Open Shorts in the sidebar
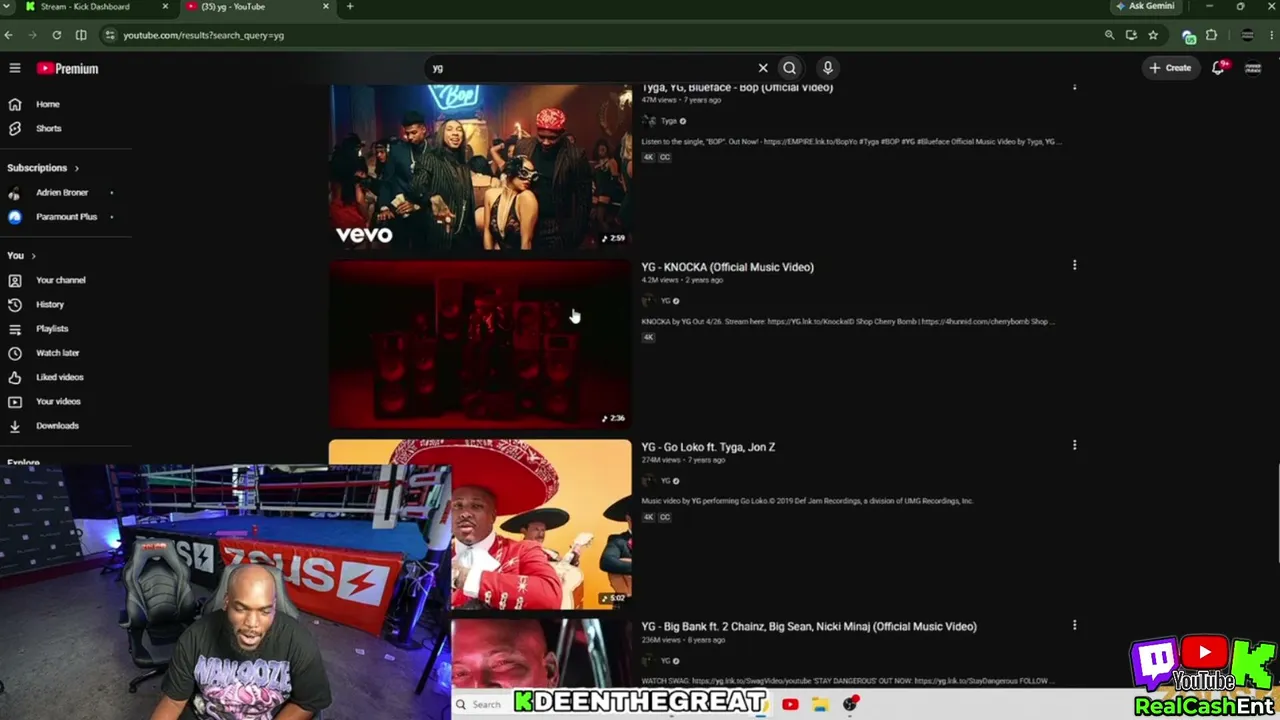This screenshot has height=720, width=1280. pos(48,129)
